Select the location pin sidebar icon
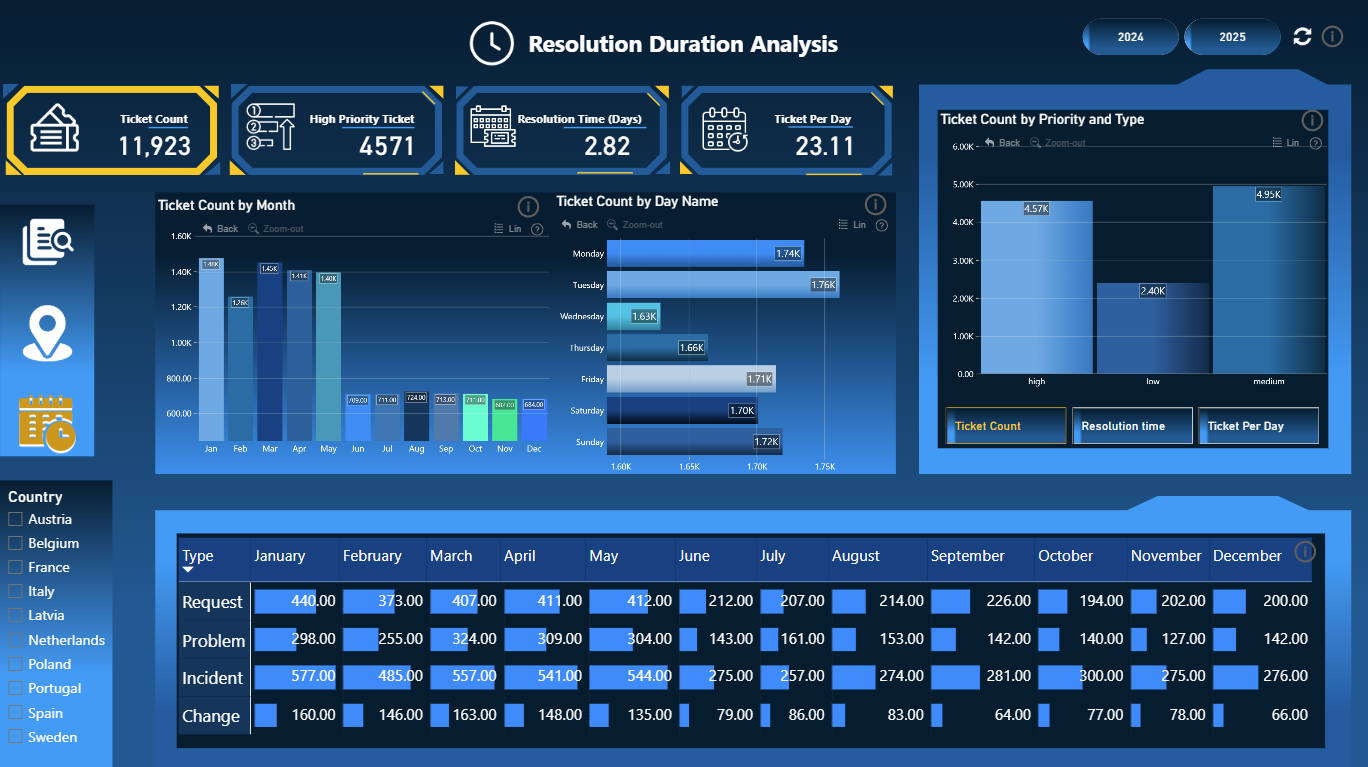 (x=47, y=334)
